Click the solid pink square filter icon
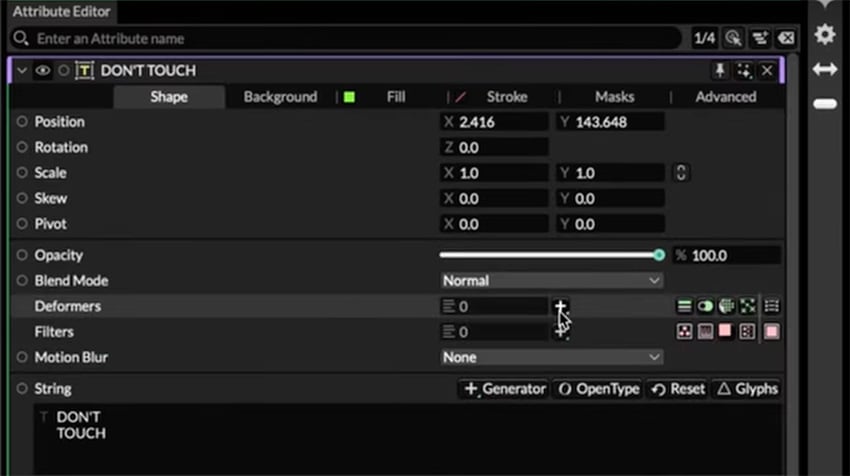The width and height of the screenshot is (850, 476). (x=725, y=331)
